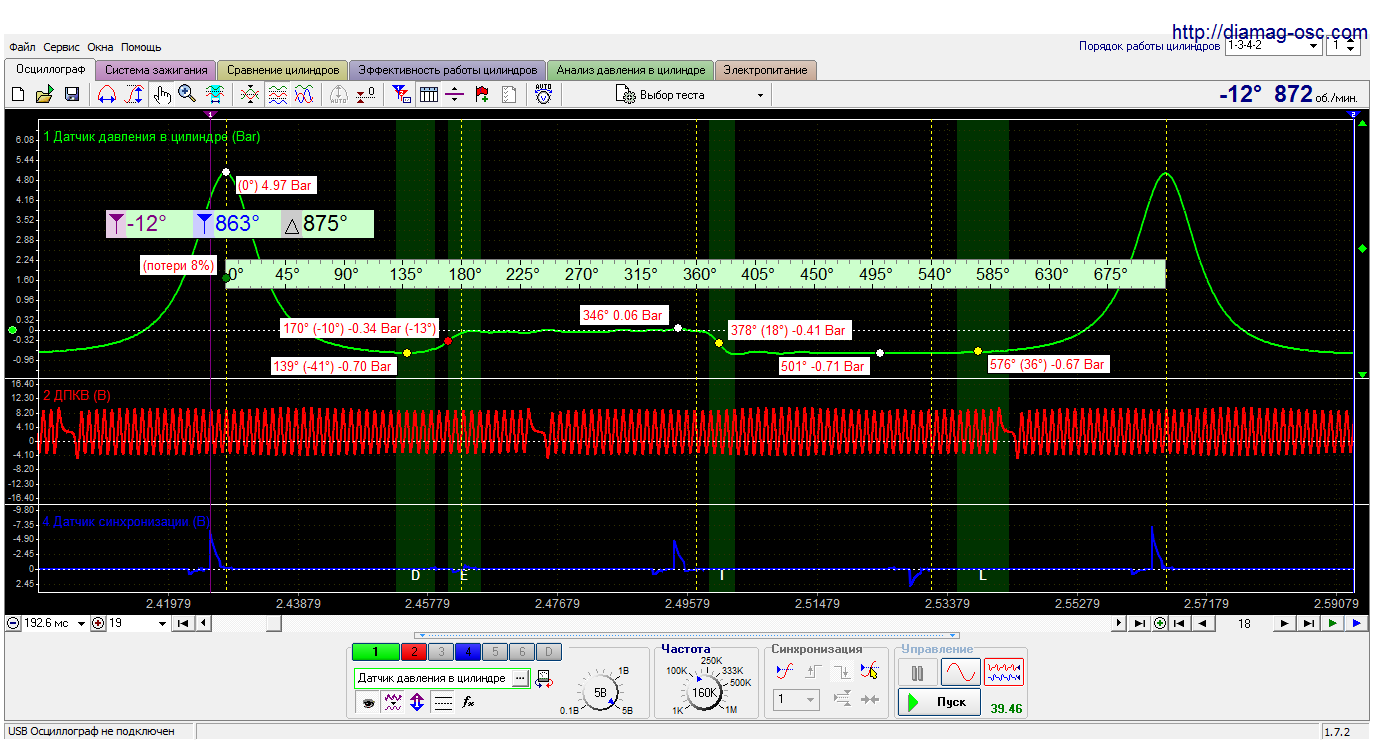Open sensor name browse ellipsis button
Image resolution: width=1382 pixels, height=744 pixels.
(519, 678)
